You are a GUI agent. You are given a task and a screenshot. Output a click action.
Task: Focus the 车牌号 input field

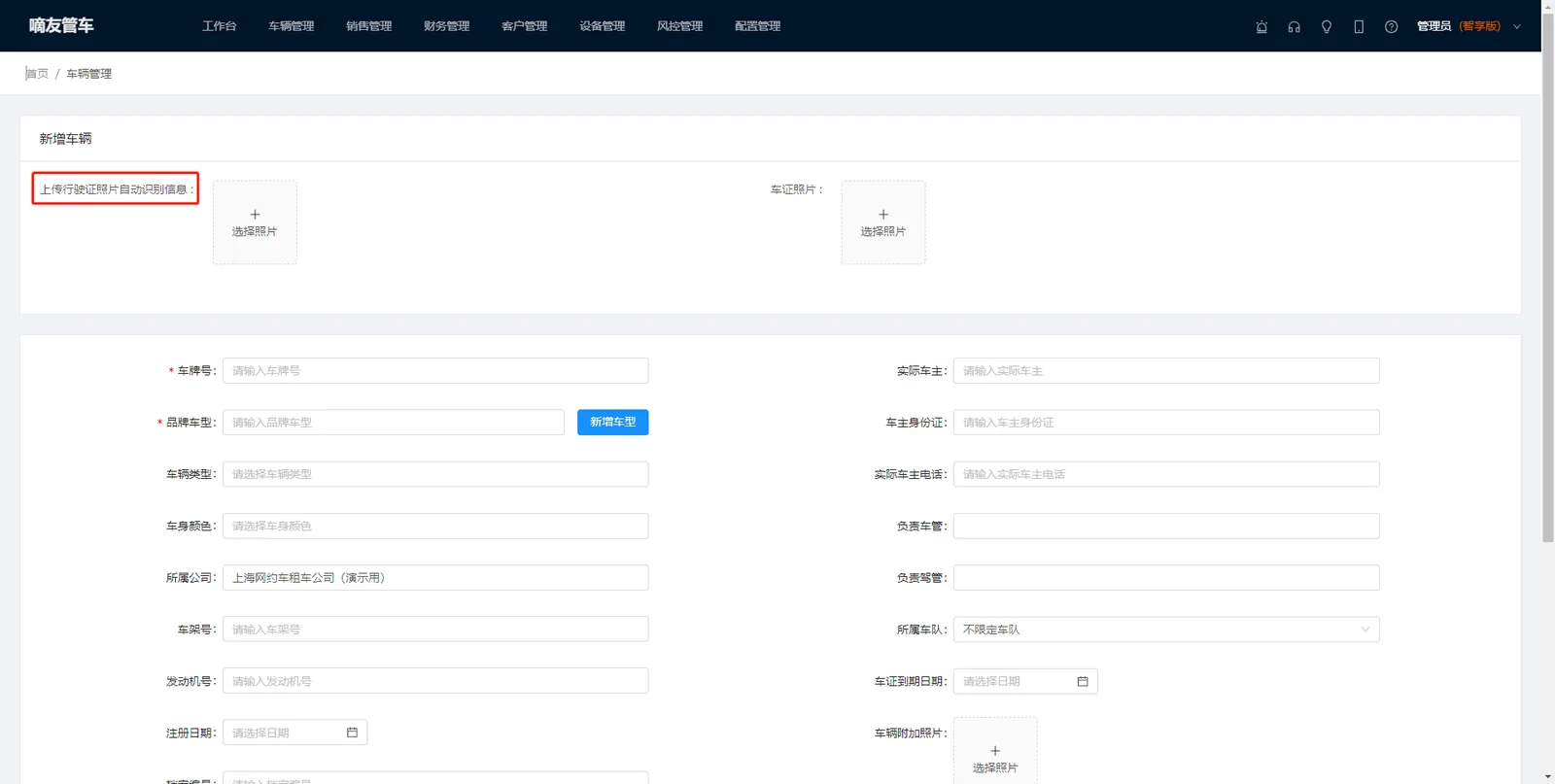pos(435,370)
